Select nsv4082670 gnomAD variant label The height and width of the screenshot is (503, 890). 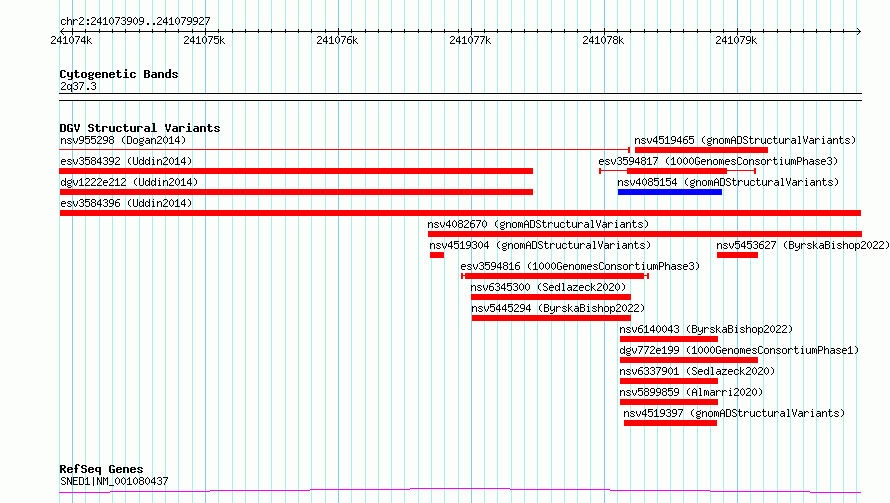point(538,224)
